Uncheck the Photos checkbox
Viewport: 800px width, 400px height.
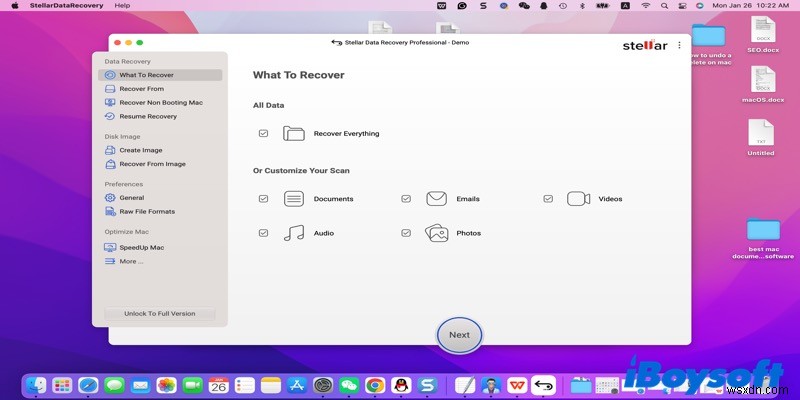tap(406, 233)
